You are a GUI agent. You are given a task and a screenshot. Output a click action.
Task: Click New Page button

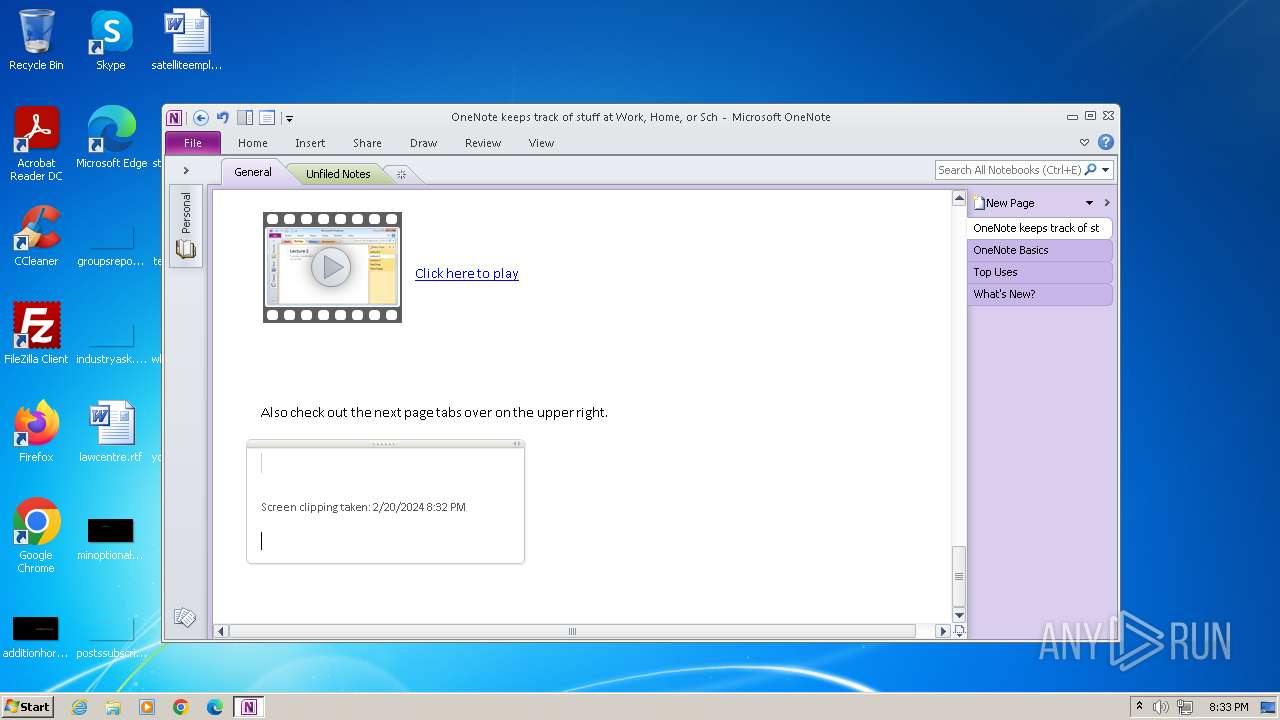(1005, 203)
